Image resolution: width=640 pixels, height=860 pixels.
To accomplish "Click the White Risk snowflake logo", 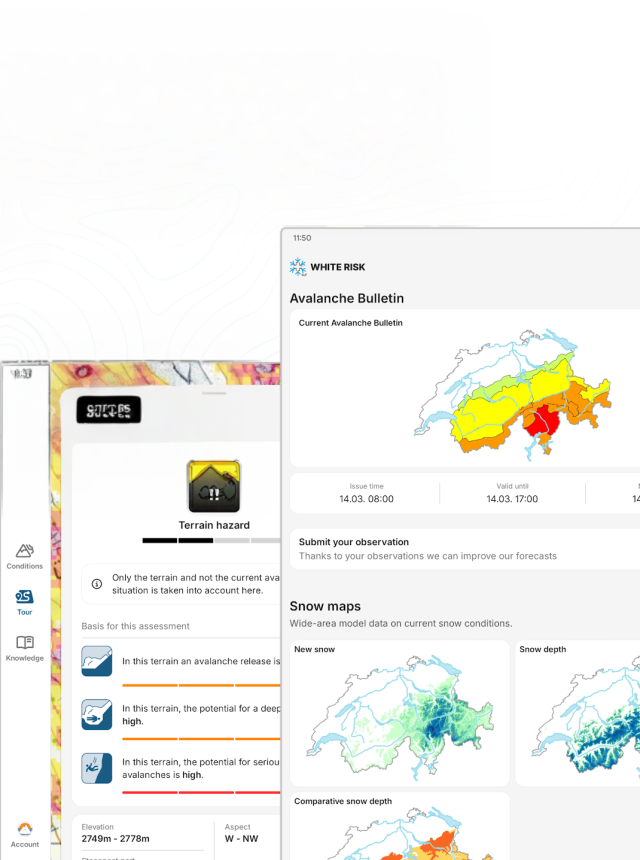I will tap(298, 267).
